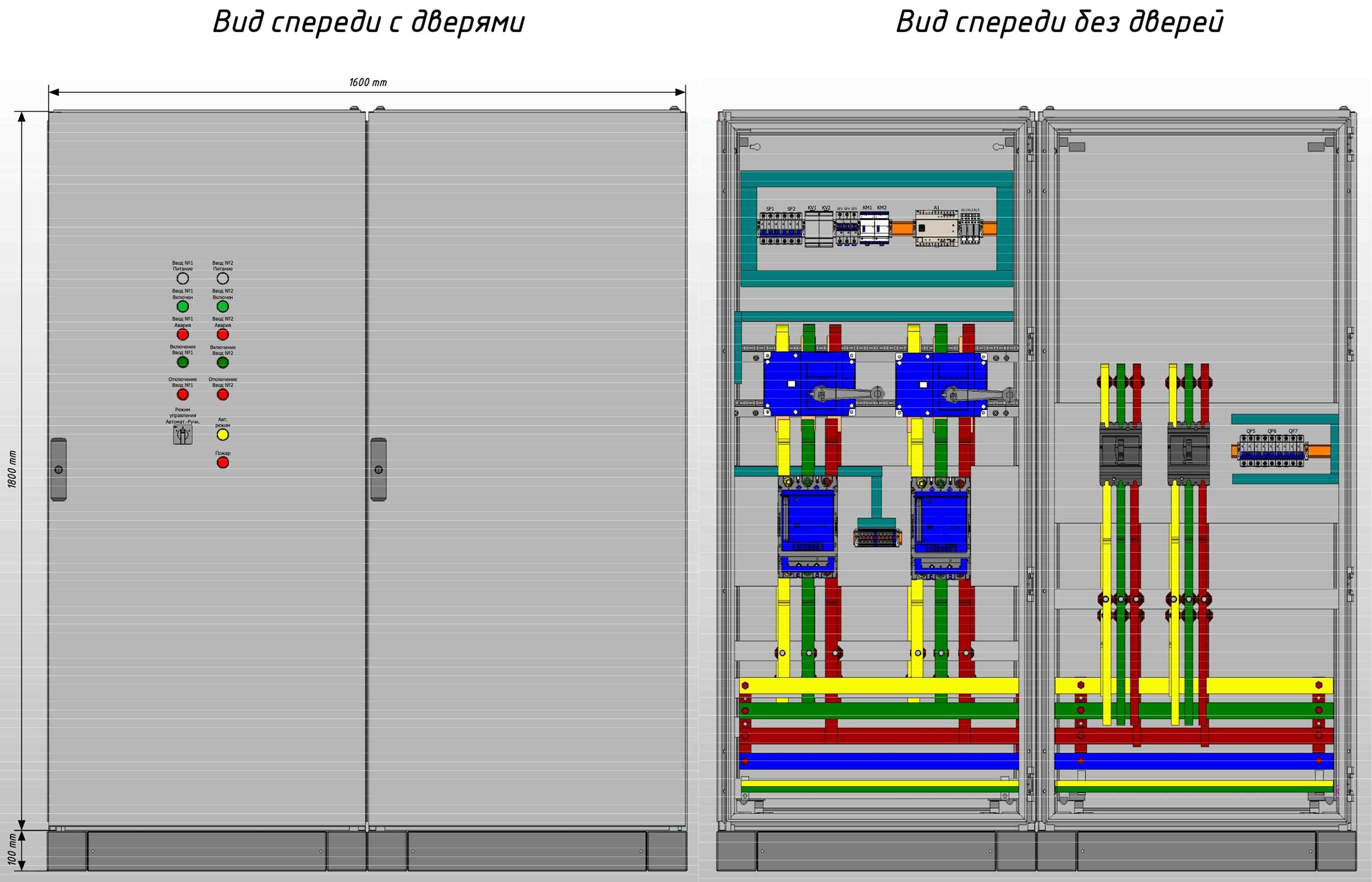Click green Ввод №1 Включен indicator
The height and width of the screenshot is (882, 1372).
pos(183,306)
